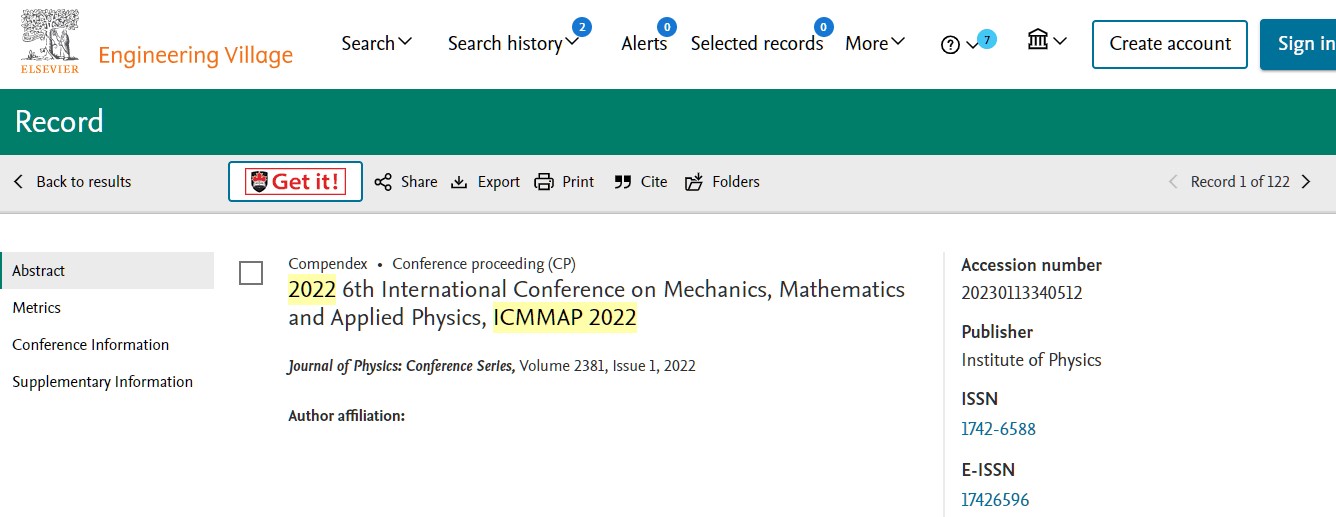Open the Alerts page
This screenshot has height=517, width=1336.
pyautogui.click(x=644, y=43)
